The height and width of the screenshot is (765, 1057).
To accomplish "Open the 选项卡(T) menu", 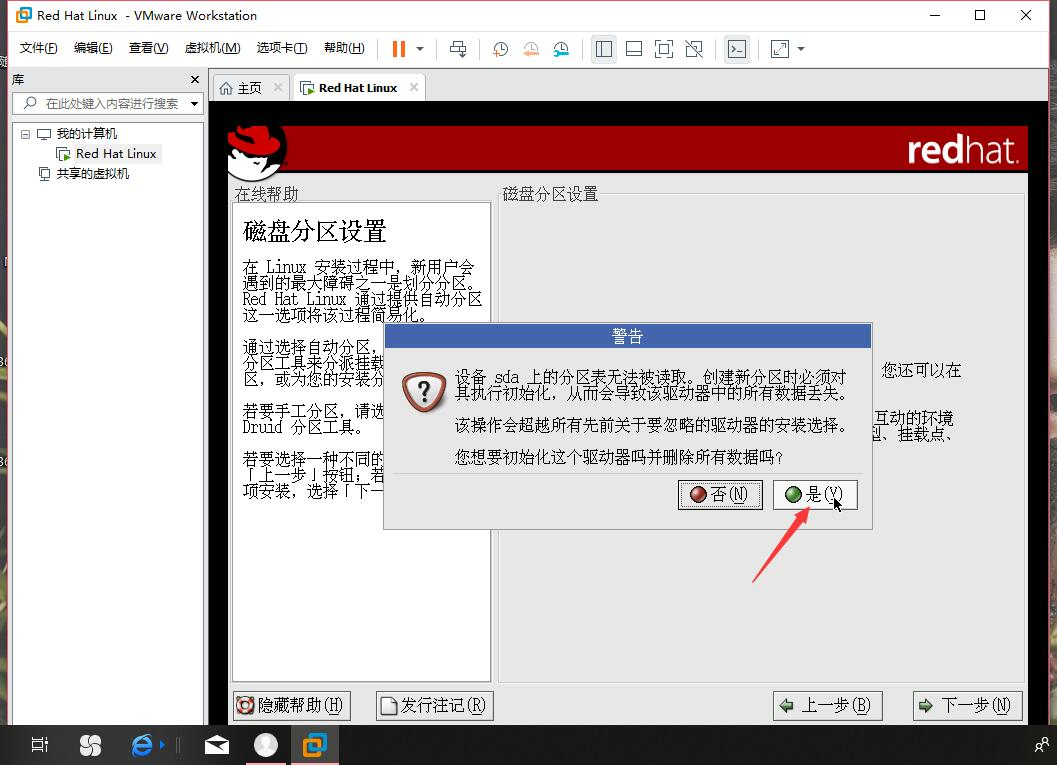I will [x=282, y=48].
